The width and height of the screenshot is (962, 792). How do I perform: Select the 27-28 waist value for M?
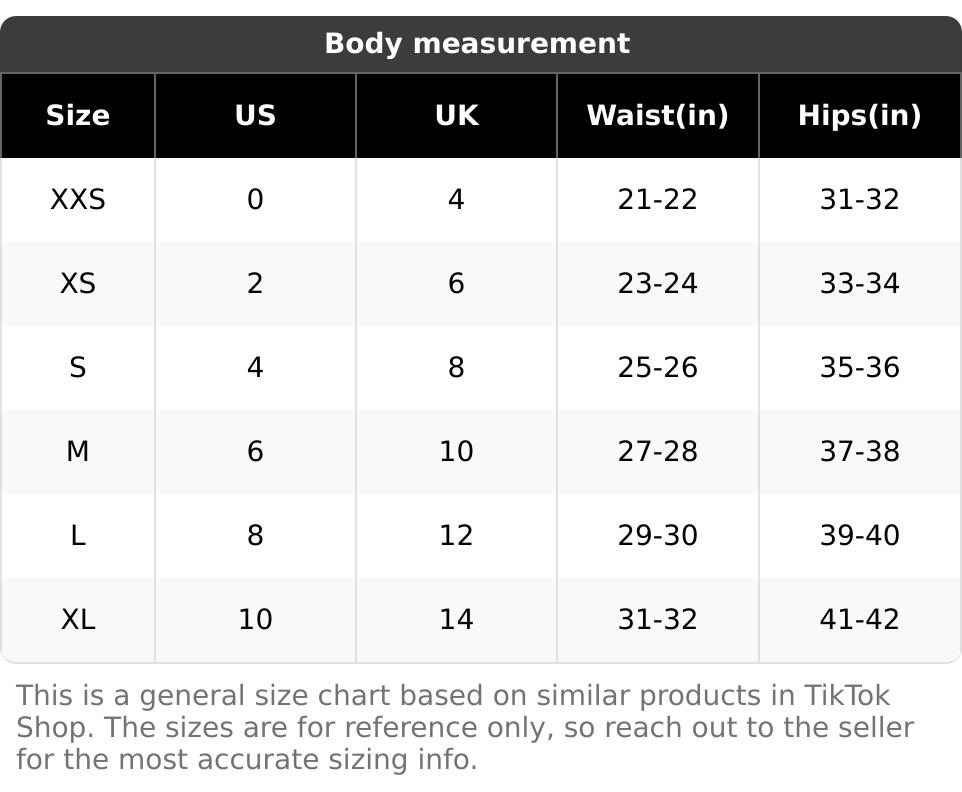tap(657, 452)
